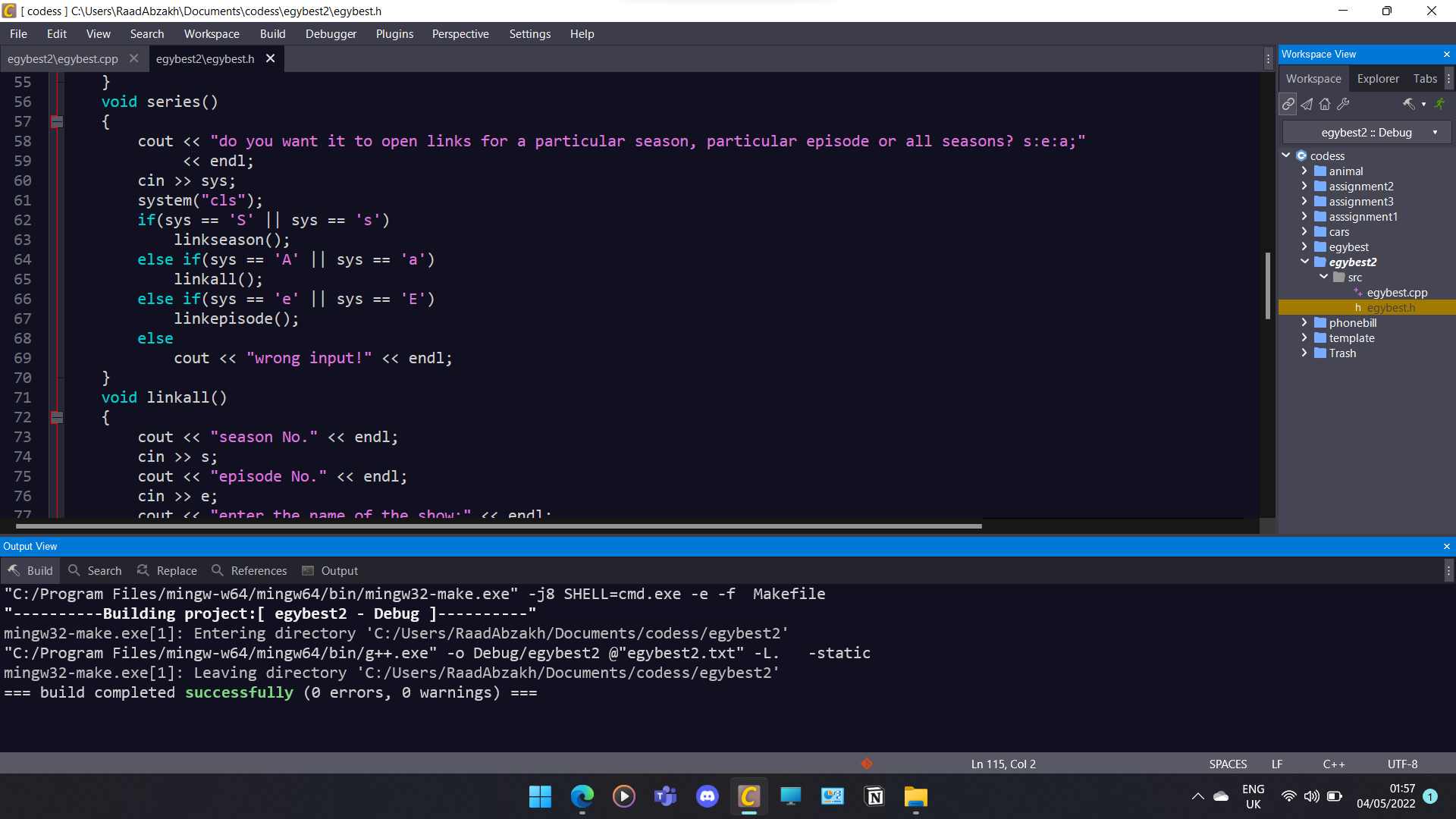This screenshot has height=819, width=1456.
Task: Open Discord from the taskbar
Action: click(707, 796)
